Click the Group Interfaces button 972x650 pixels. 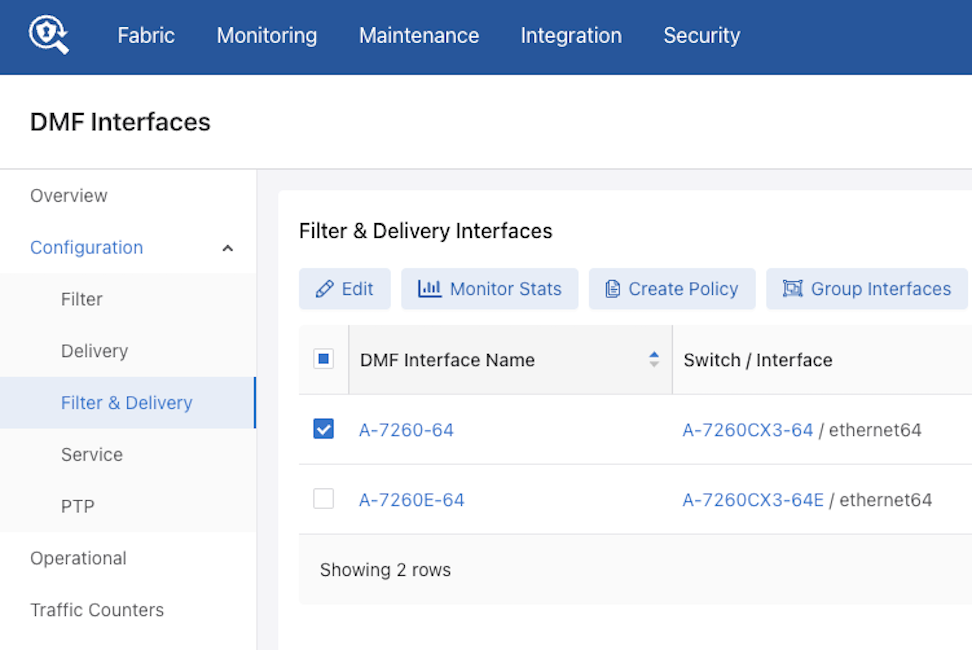(x=866, y=289)
